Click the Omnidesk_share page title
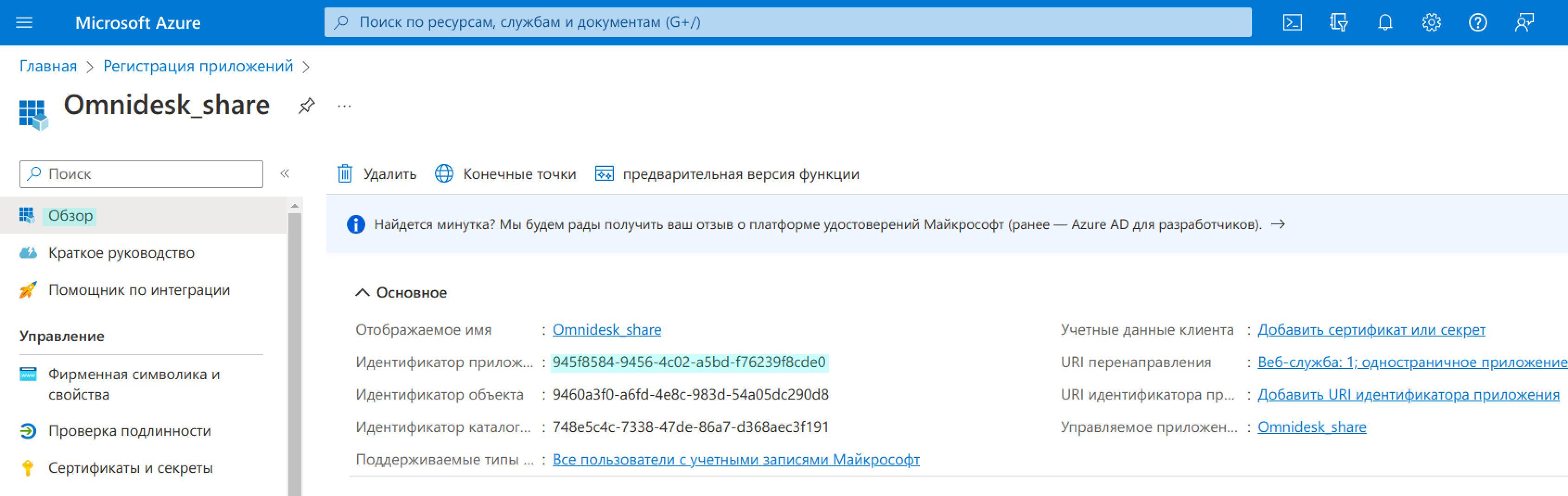Image resolution: width=1568 pixels, height=496 pixels. (x=166, y=105)
